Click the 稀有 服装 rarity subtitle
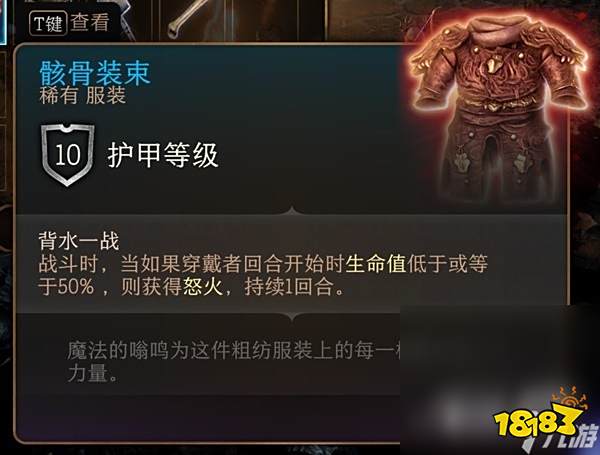This screenshot has height=455, width=600. [82, 96]
